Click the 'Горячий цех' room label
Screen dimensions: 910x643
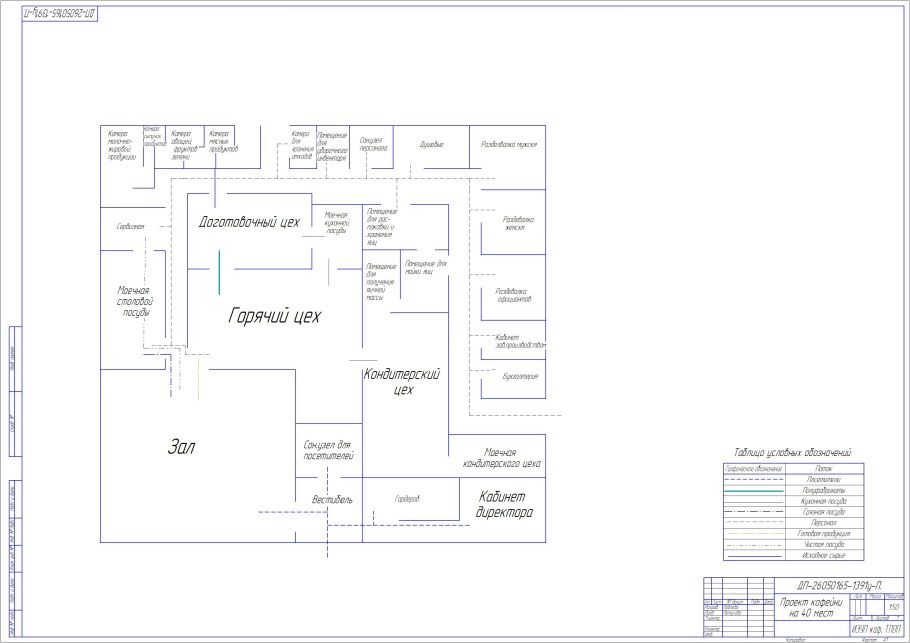point(274,316)
